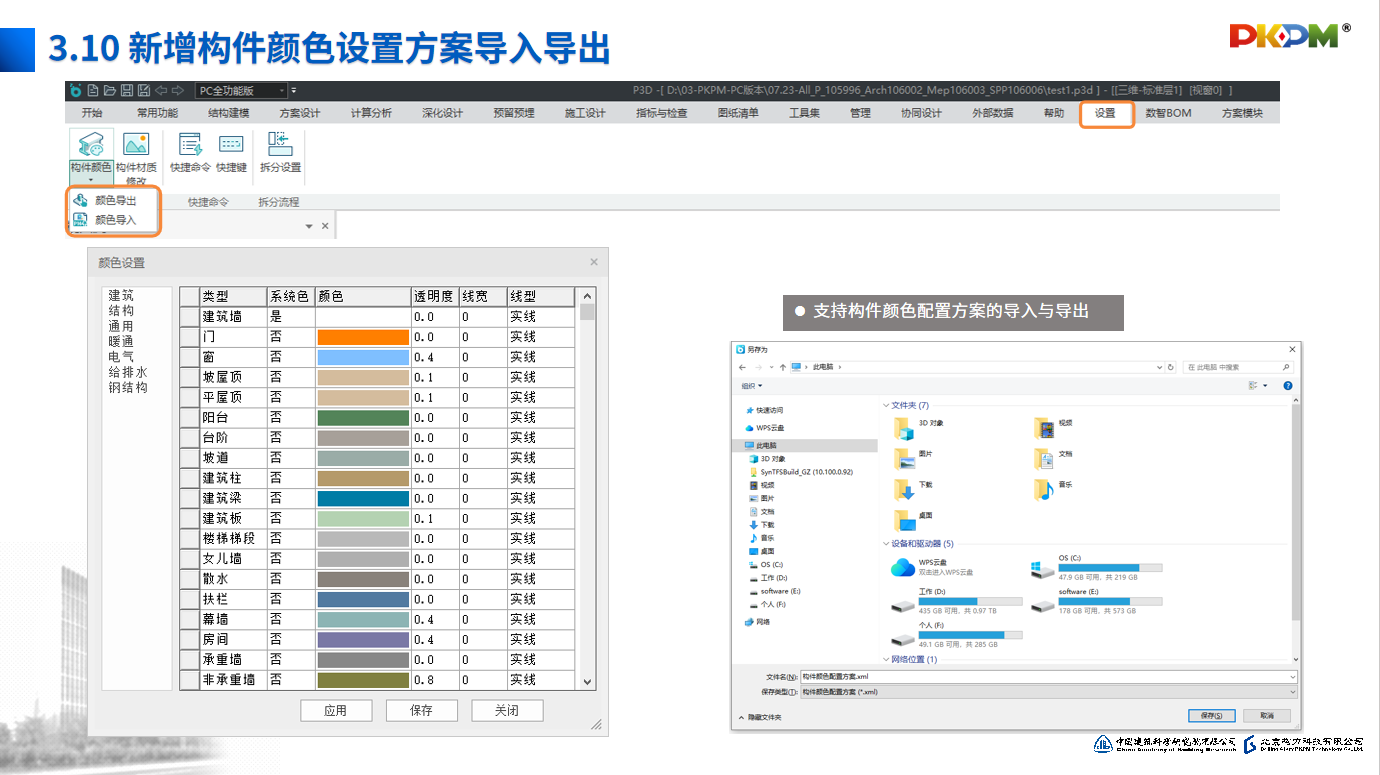Open the 深化设计 ribbon tab
Viewport: 1380px width, 775px height.
click(442, 114)
